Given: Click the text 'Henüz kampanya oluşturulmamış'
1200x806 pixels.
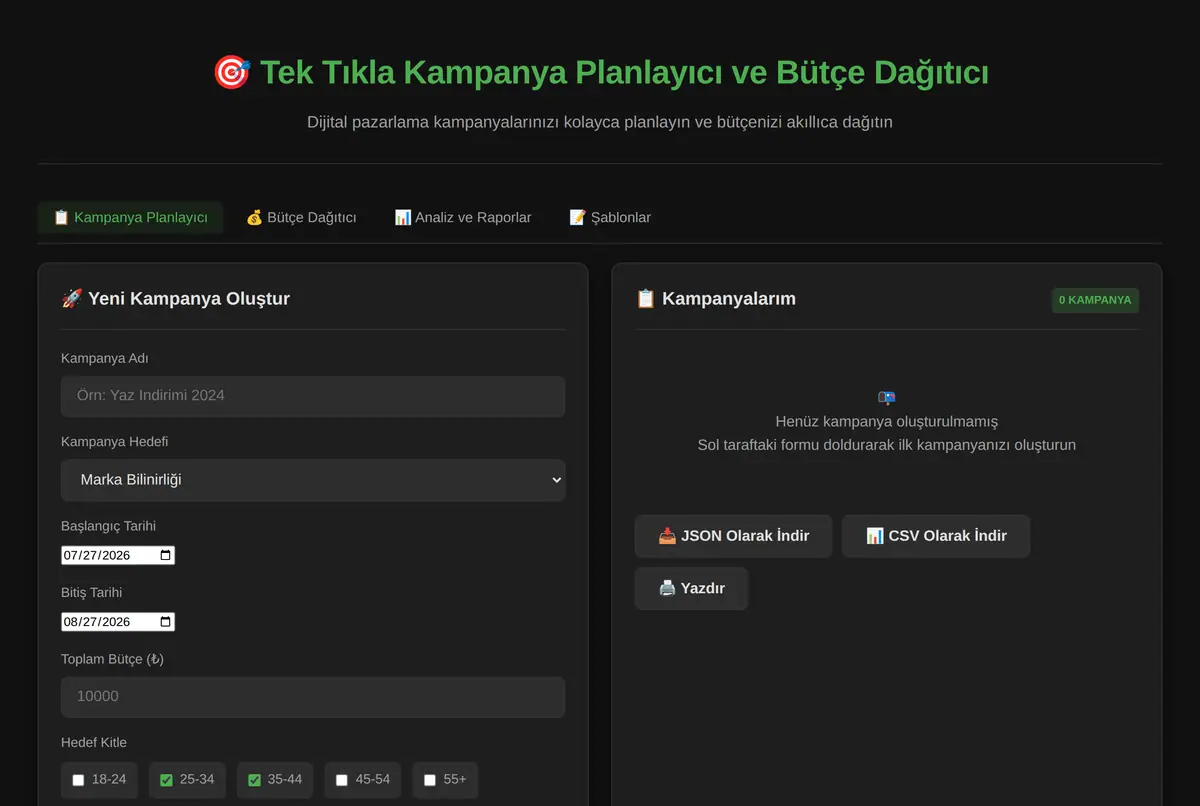Looking at the screenshot, I should pyautogui.click(x=887, y=421).
